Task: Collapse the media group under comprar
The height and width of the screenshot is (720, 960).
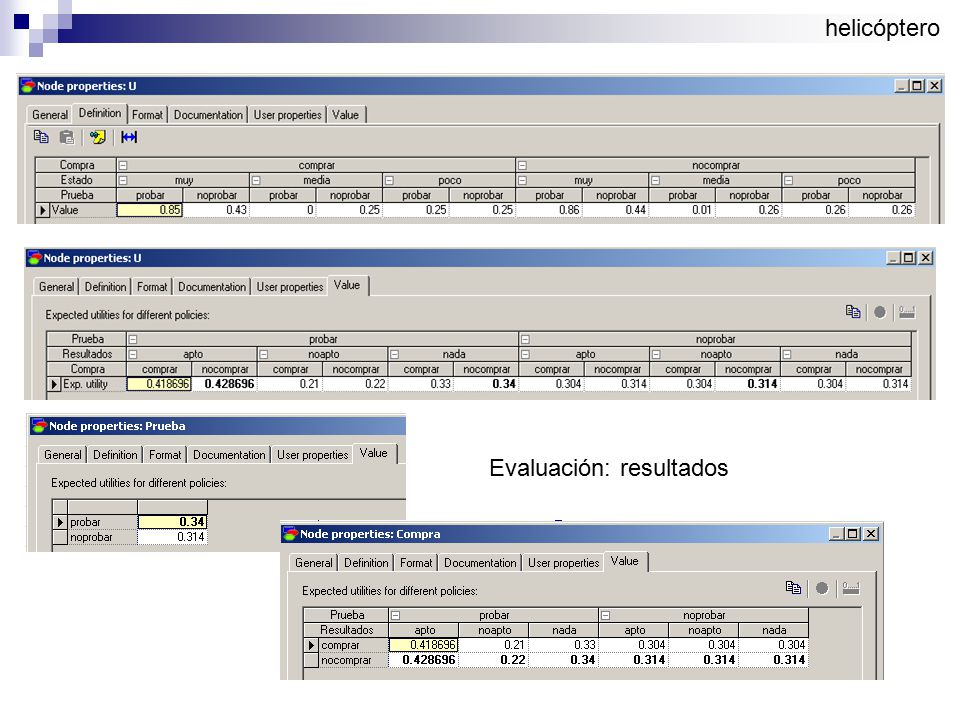Action: tap(256, 180)
